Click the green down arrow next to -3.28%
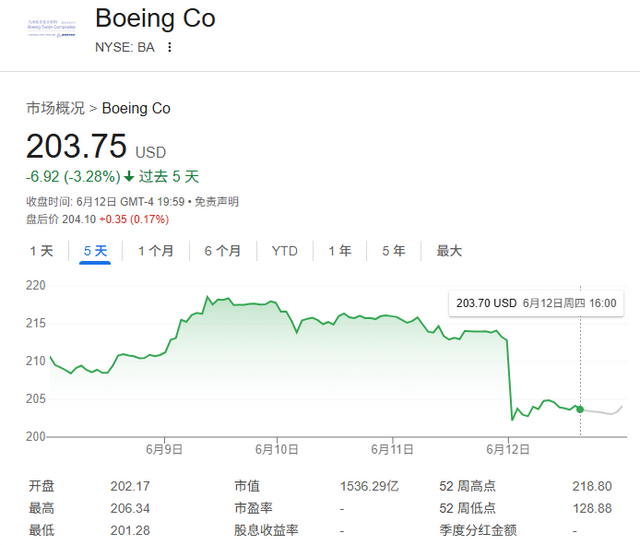The height and width of the screenshot is (545, 640). [129, 177]
